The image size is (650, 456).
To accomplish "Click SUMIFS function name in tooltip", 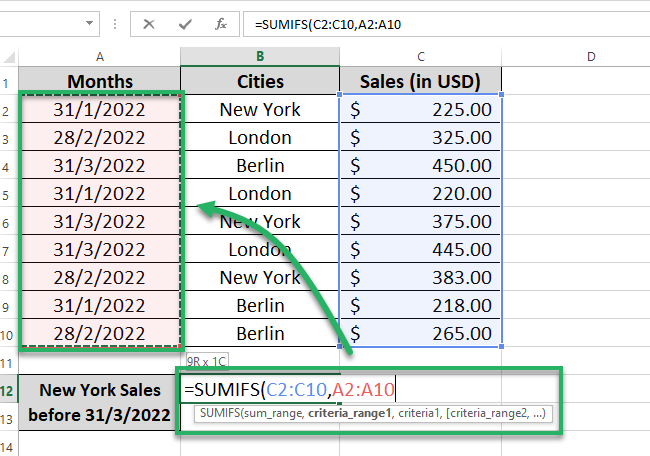I will [x=219, y=413].
